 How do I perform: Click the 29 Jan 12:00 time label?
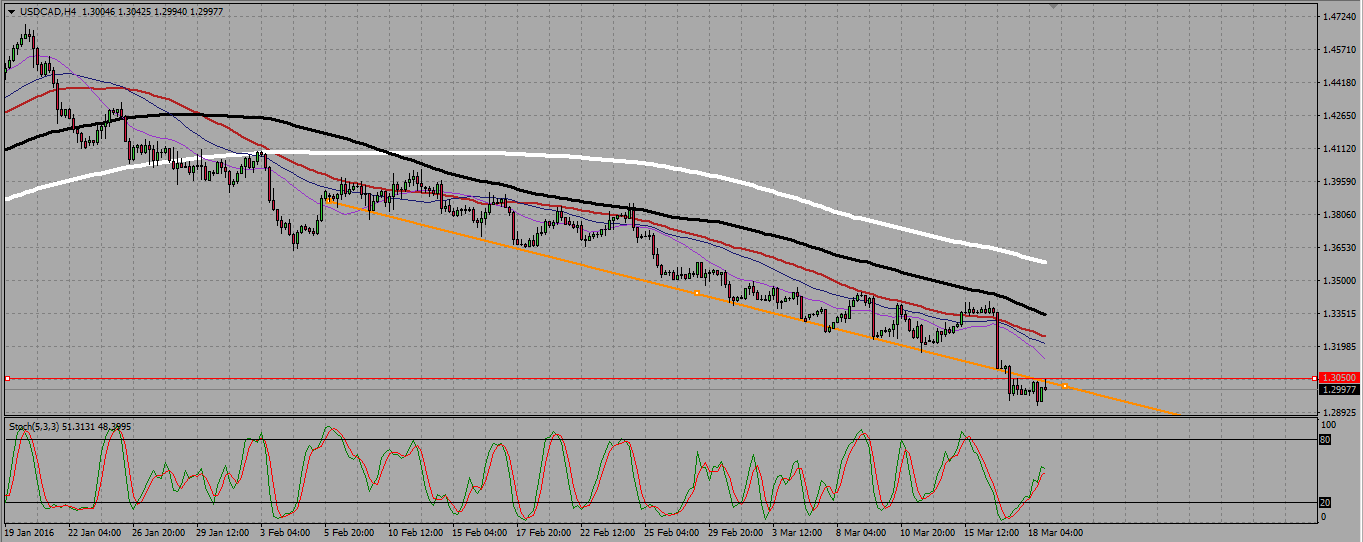(224, 532)
